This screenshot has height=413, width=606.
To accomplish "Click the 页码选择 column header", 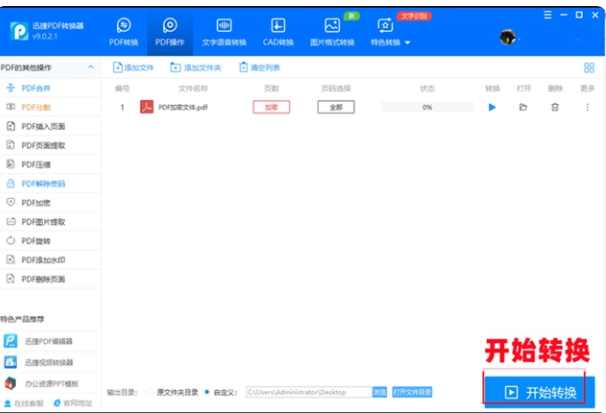I will (336, 88).
